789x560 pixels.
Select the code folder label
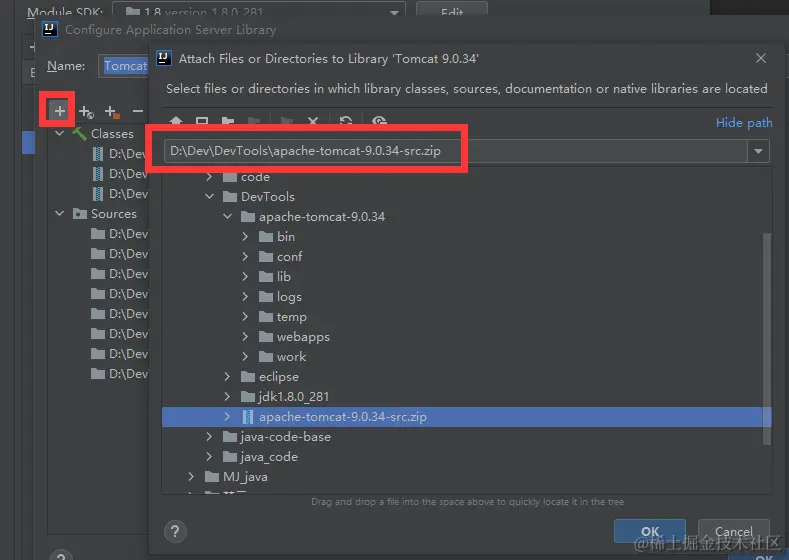(255, 177)
